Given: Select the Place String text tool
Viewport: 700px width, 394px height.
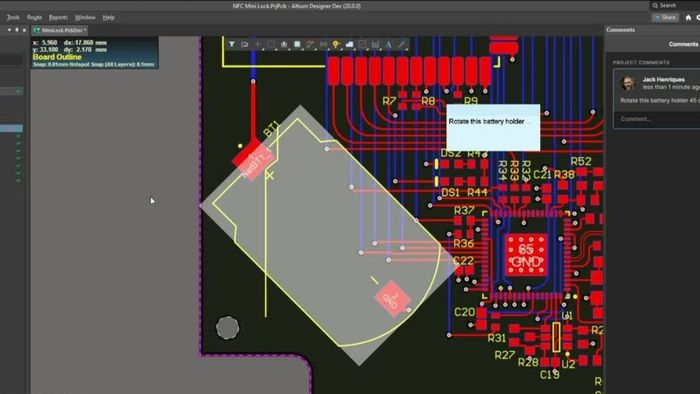Looking at the screenshot, I should pyautogui.click(x=389, y=44).
